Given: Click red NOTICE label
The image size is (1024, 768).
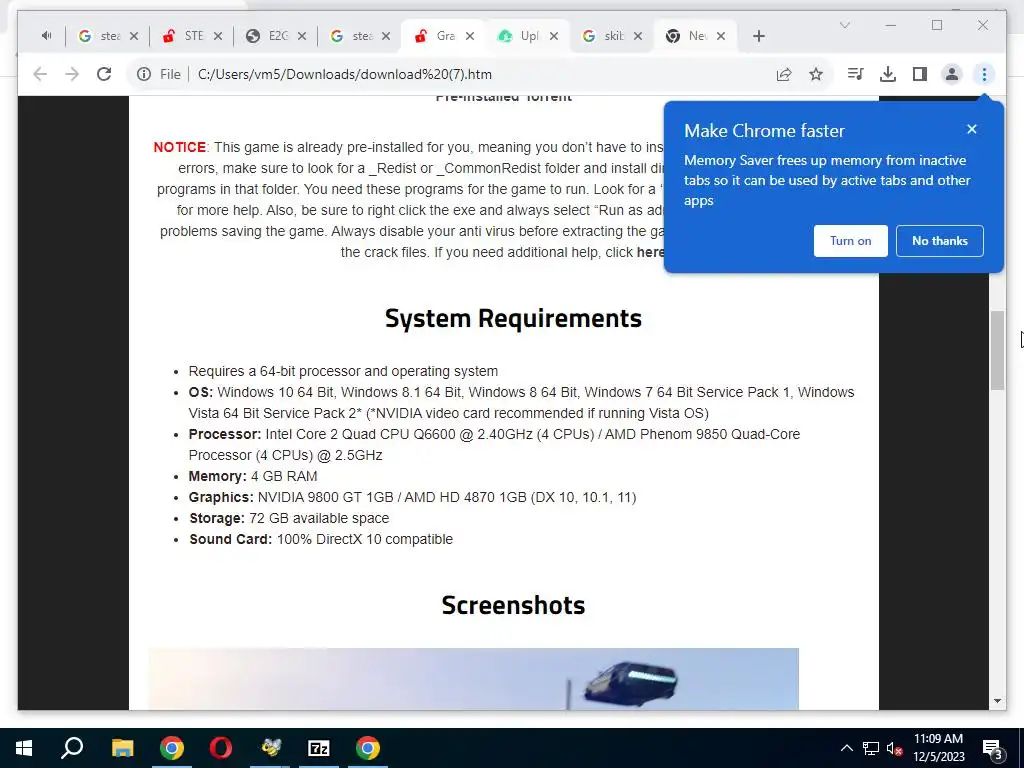Looking at the screenshot, I should coord(180,148).
